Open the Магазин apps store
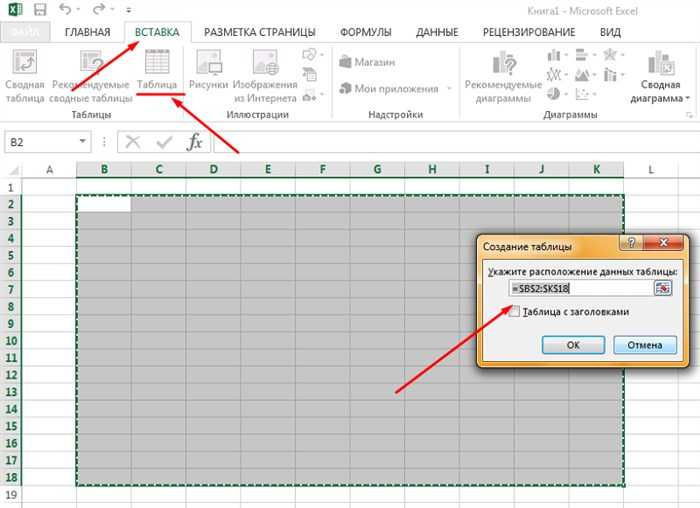Screen dimensions: 700x508 point(367,62)
